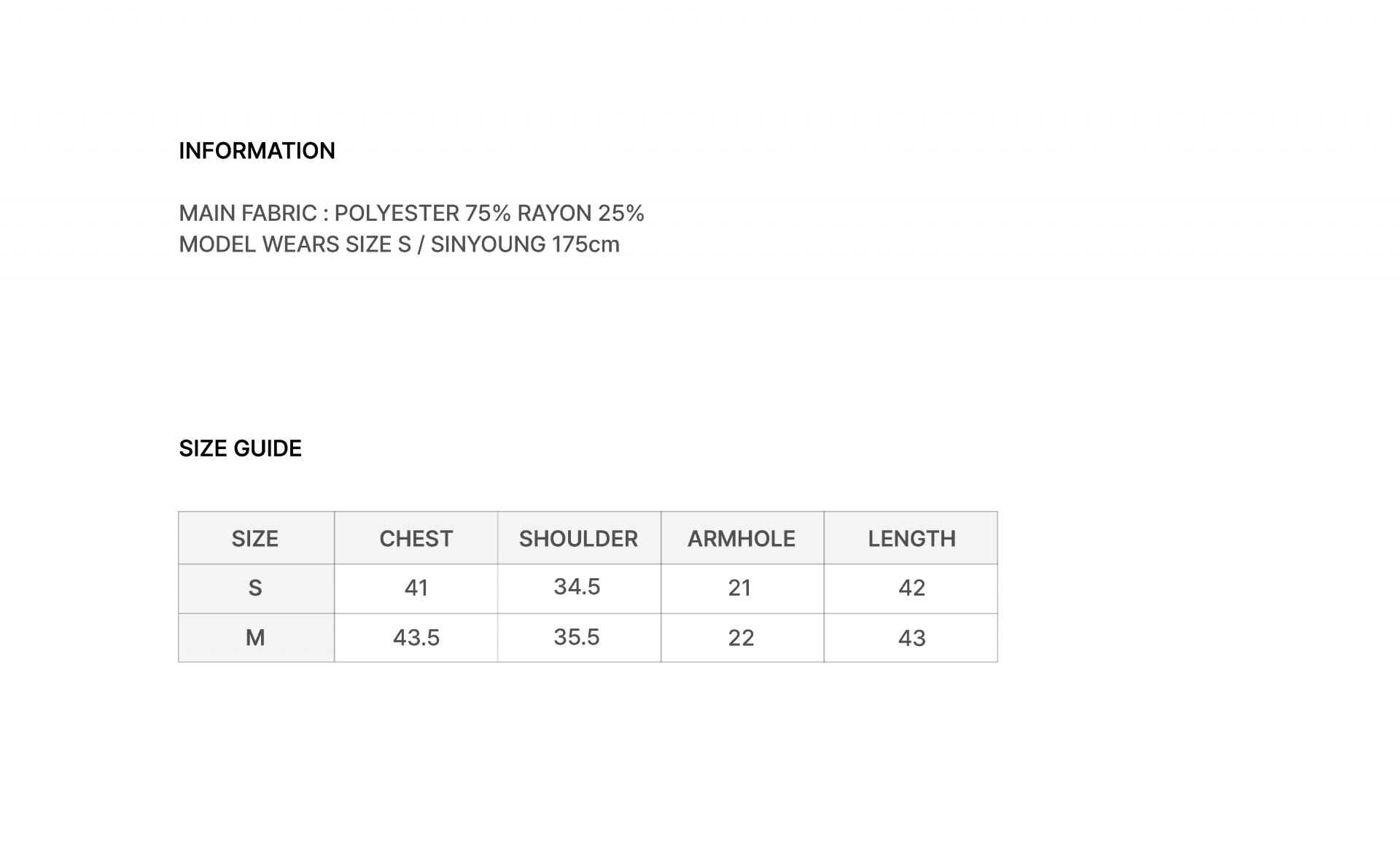Viewport: 1400px width, 864px height.
Task: Click the INFORMATION heading
Action: 257,151
